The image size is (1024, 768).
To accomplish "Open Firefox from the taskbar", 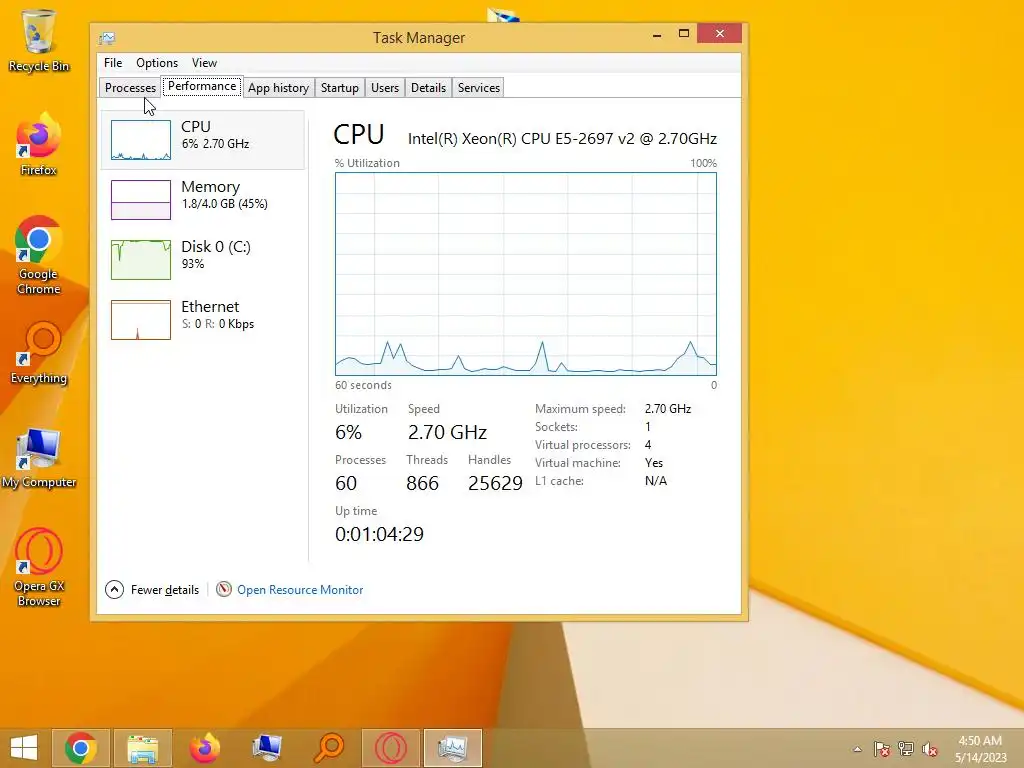I will tap(205, 748).
